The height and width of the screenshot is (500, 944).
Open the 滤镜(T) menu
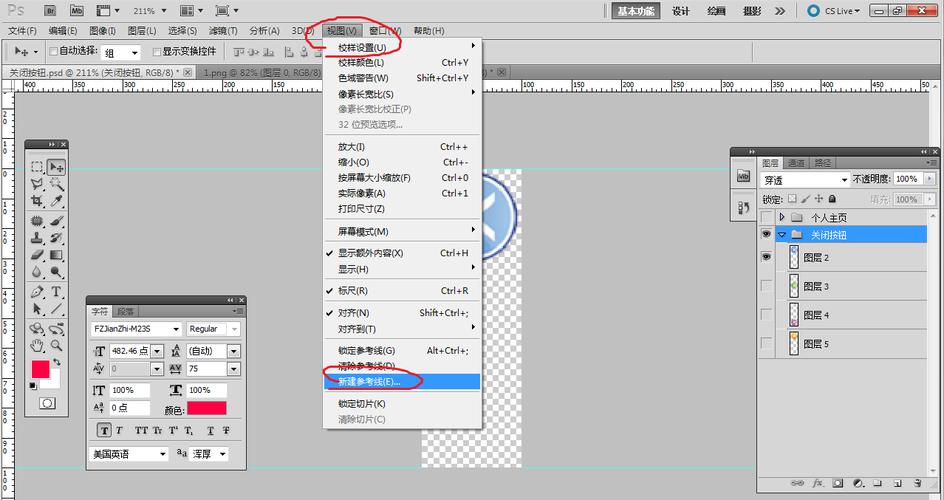coord(223,31)
